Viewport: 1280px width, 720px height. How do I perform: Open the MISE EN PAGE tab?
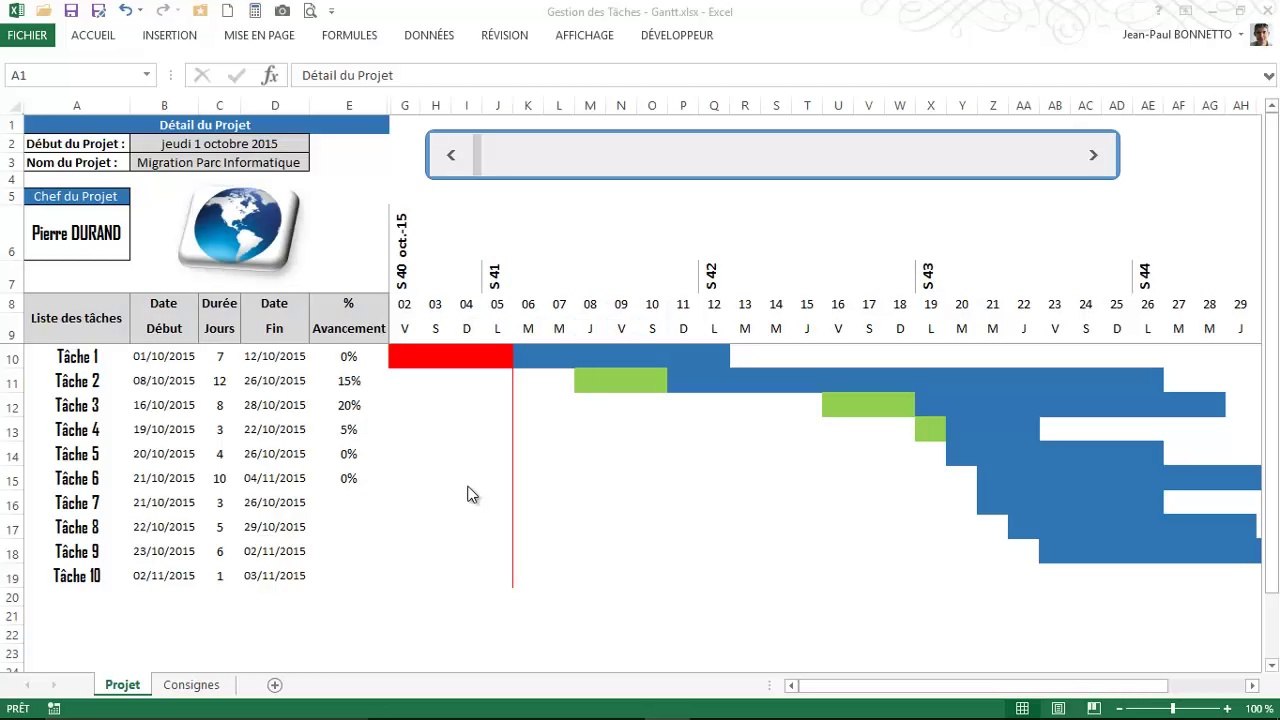tap(259, 35)
